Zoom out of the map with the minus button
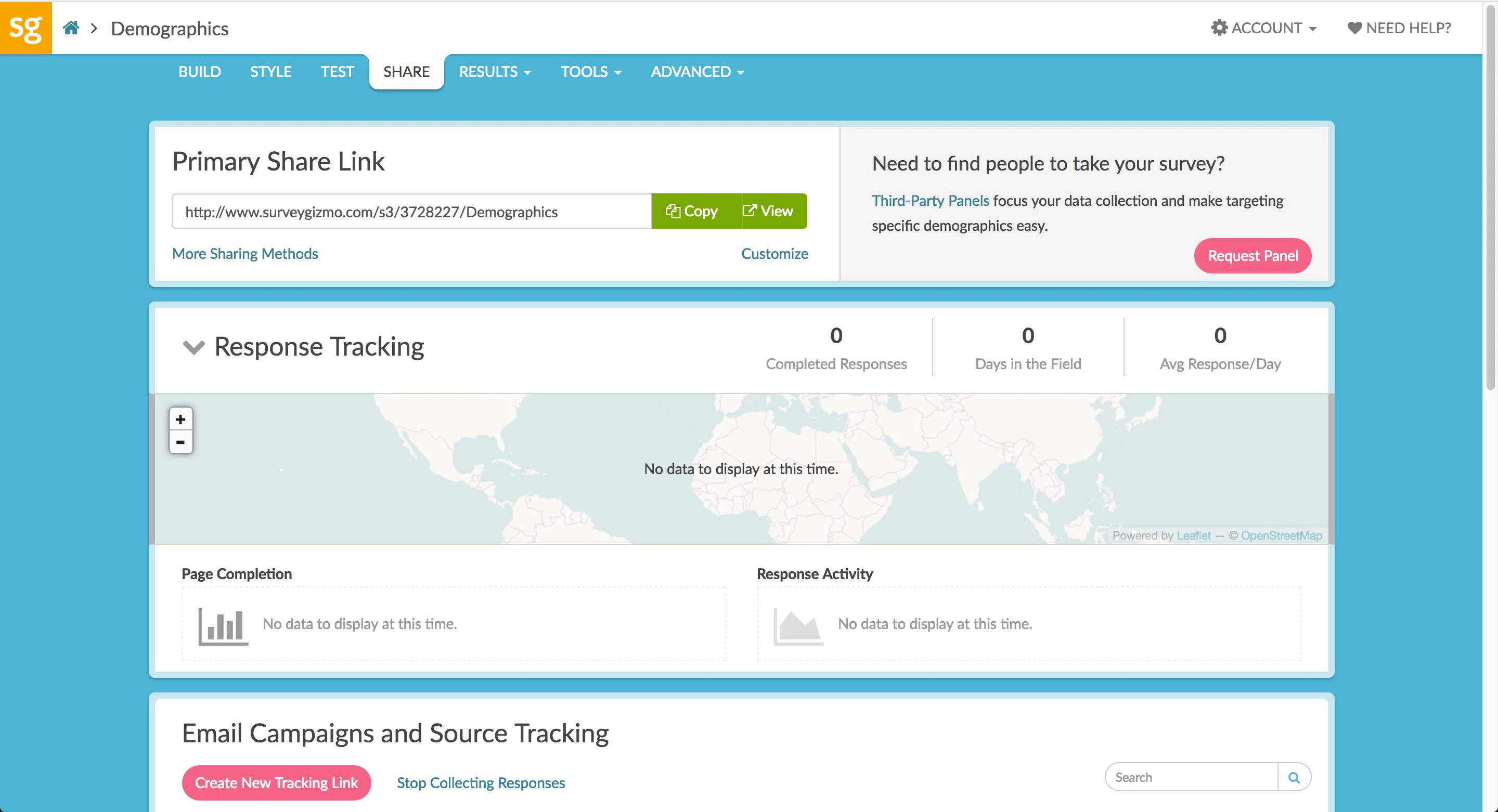Image resolution: width=1498 pixels, height=812 pixels. [x=180, y=442]
